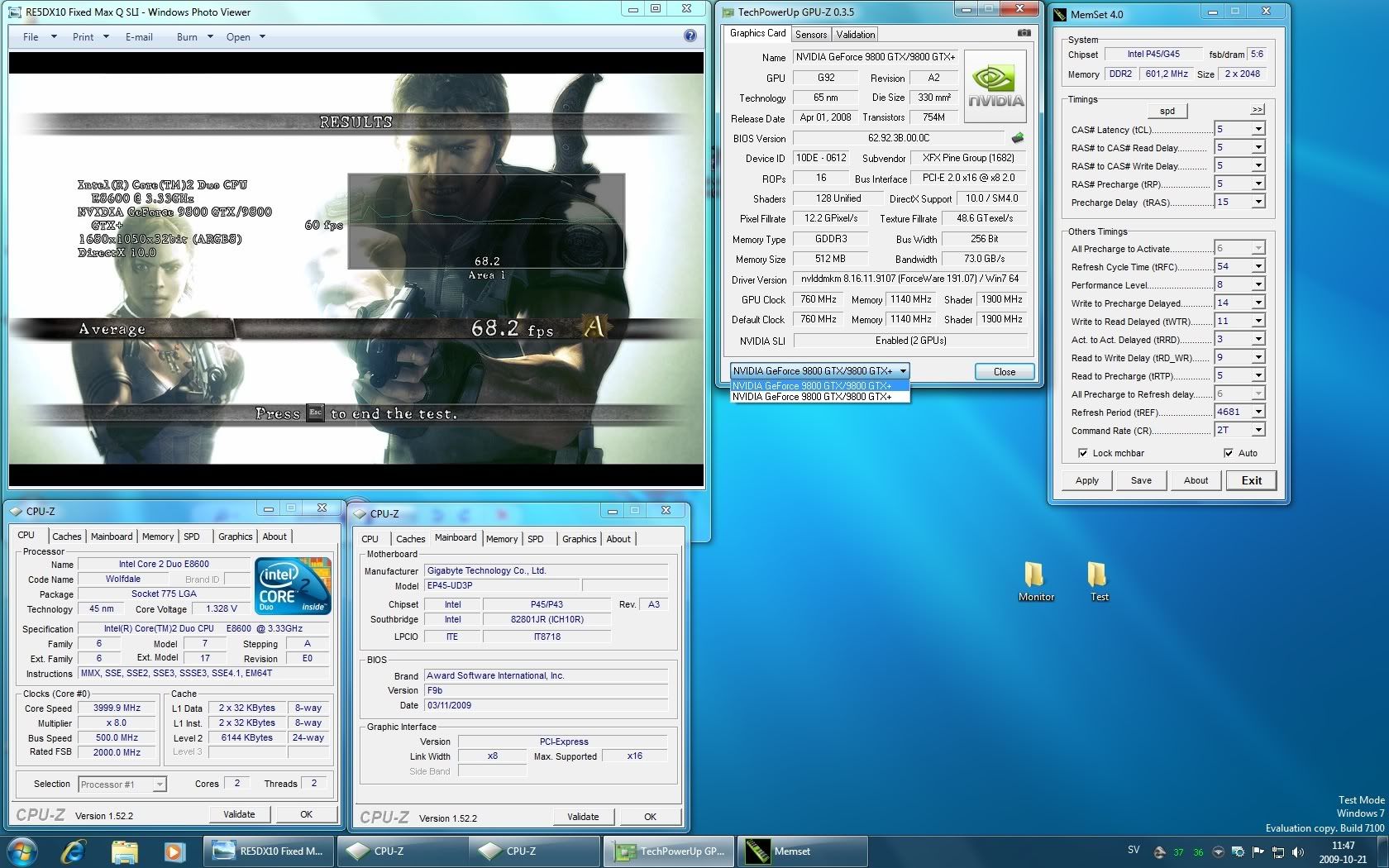Open Windows Explorer from the taskbar
Viewport: 1389px width, 868px height.
click(x=124, y=851)
